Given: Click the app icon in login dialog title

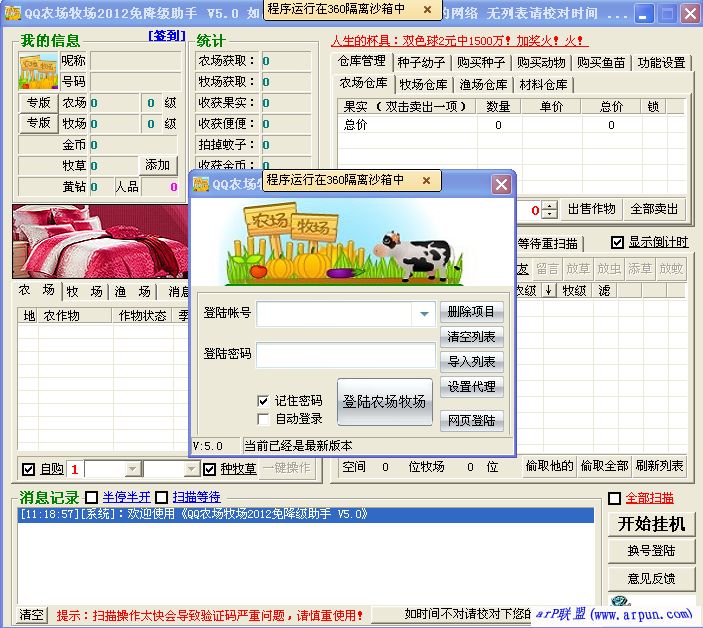Looking at the screenshot, I should point(201,184).
